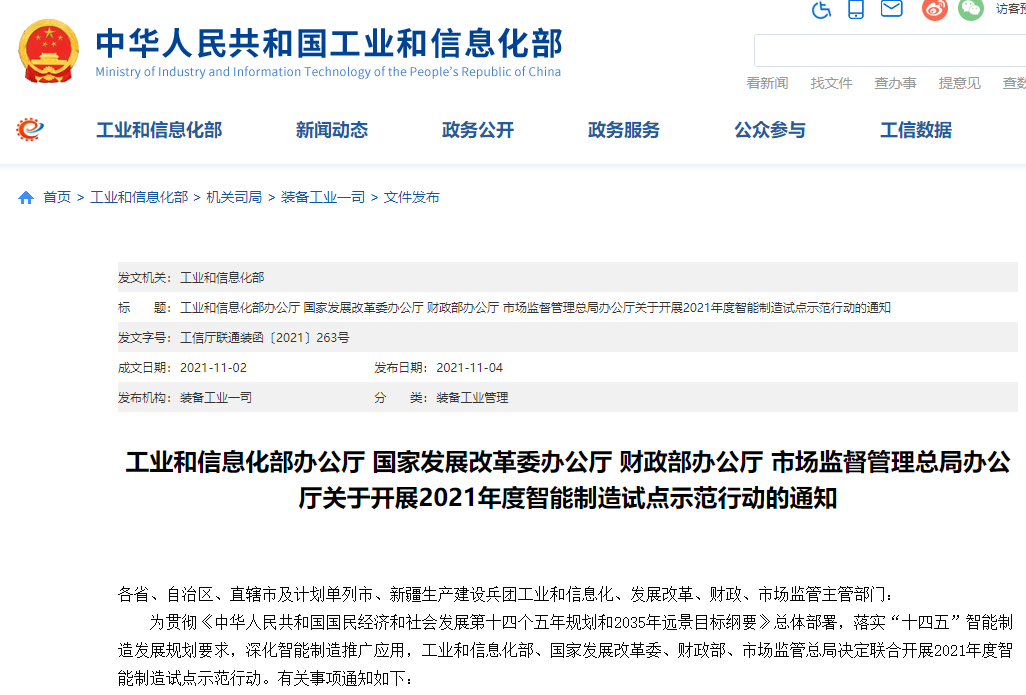This screenshot has width=1026, height=695.
Task: Click the 提意见 quick link
Action: pos(959,83)
